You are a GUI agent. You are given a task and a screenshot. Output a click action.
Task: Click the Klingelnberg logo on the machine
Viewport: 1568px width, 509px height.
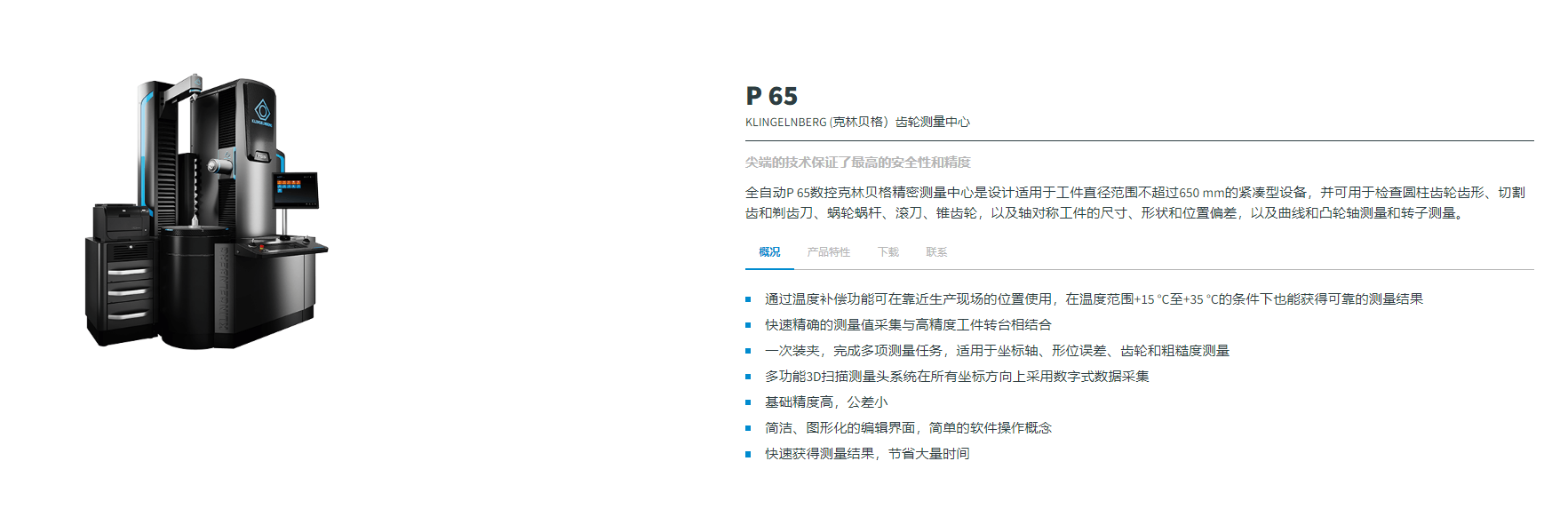tap(262, 113)
